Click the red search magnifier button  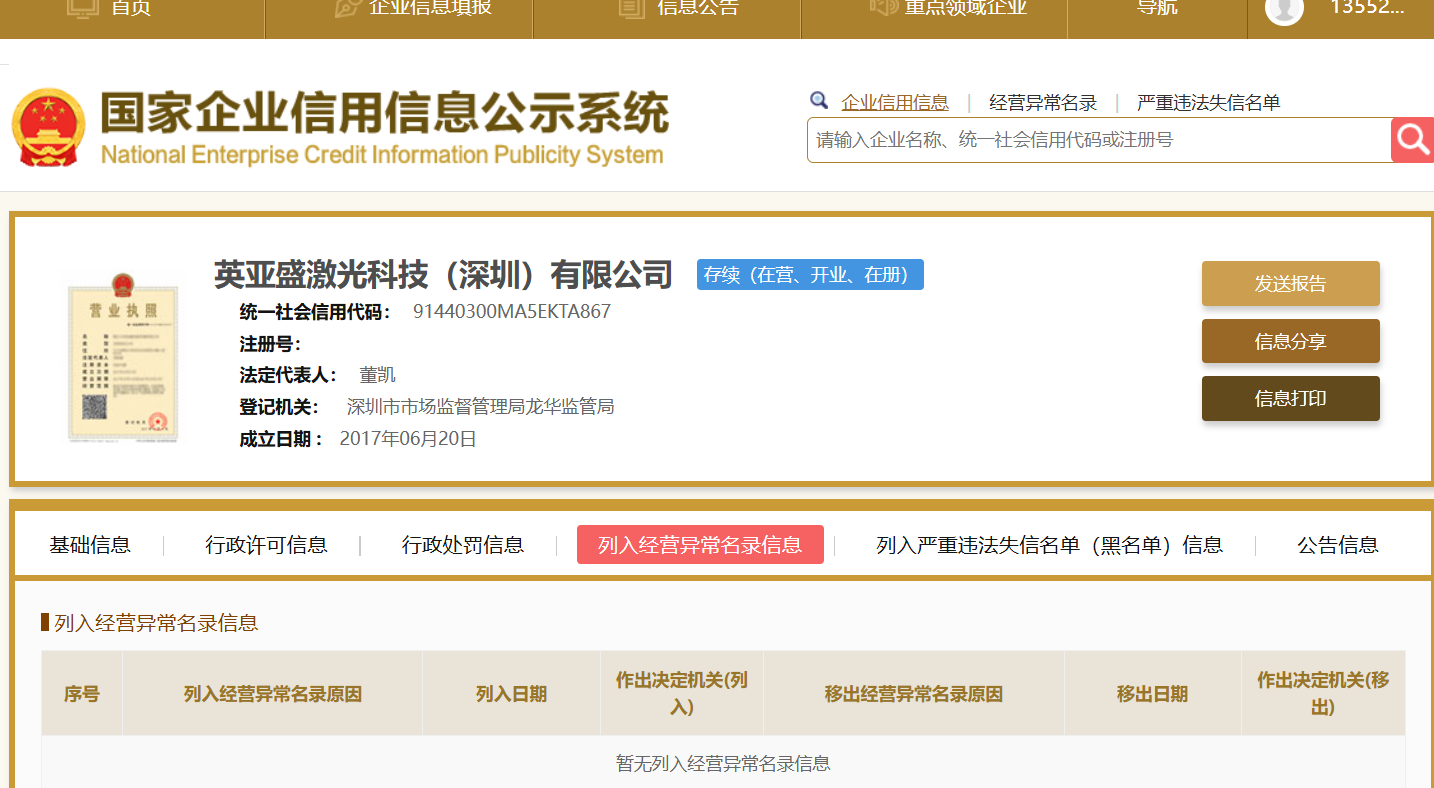pos(1412,140)
